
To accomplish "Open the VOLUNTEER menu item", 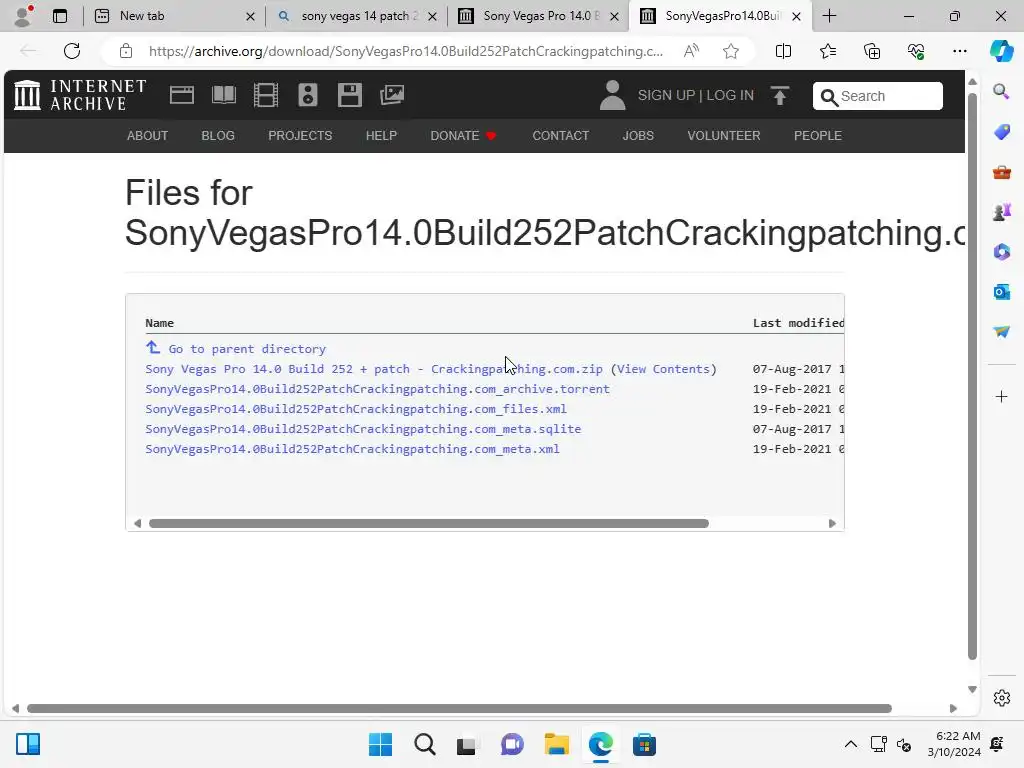I will (x=724, y=136).
